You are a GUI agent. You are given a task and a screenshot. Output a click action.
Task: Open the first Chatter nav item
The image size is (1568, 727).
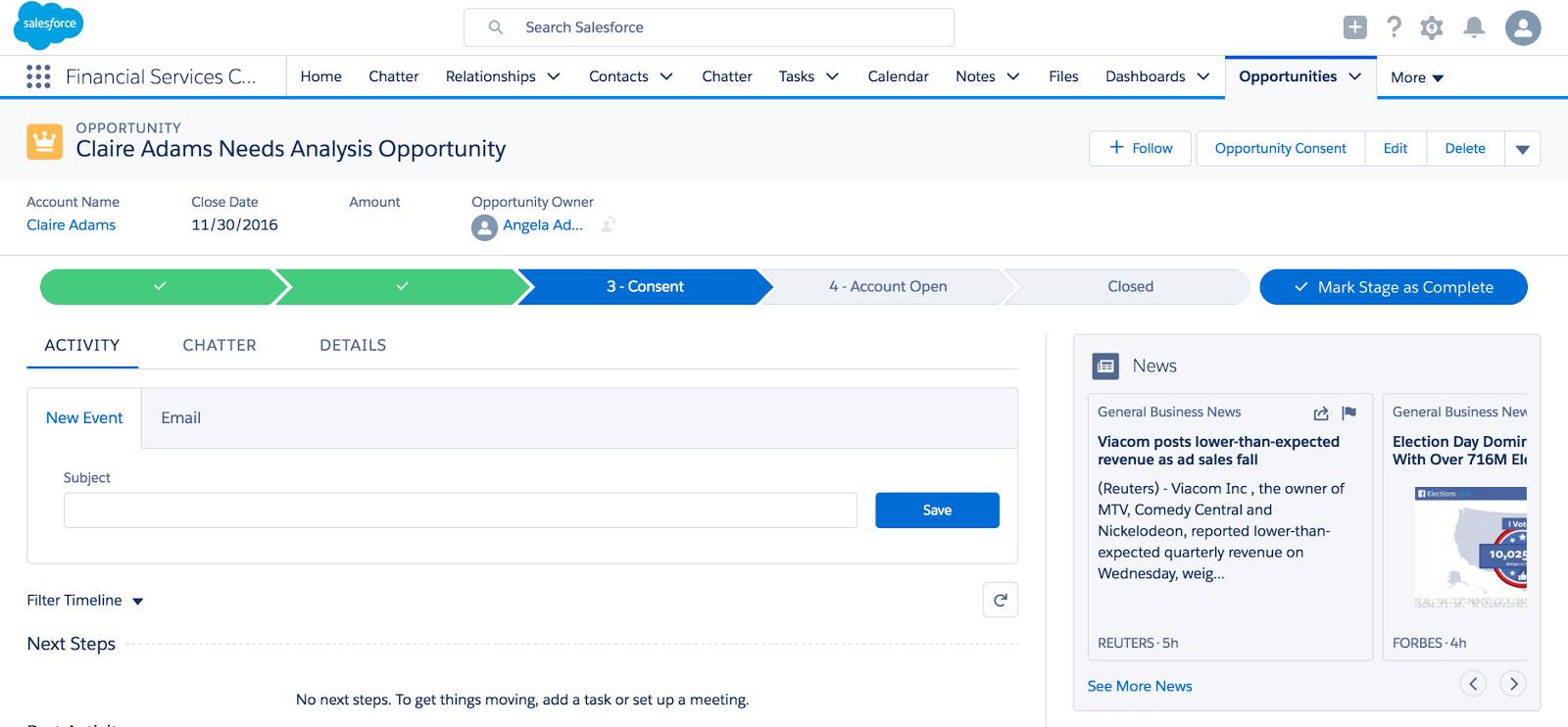tap(394, 76)
